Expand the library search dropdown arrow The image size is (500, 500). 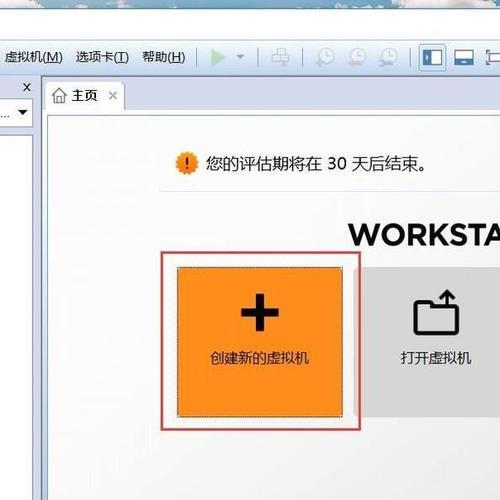tap(23, 112)
